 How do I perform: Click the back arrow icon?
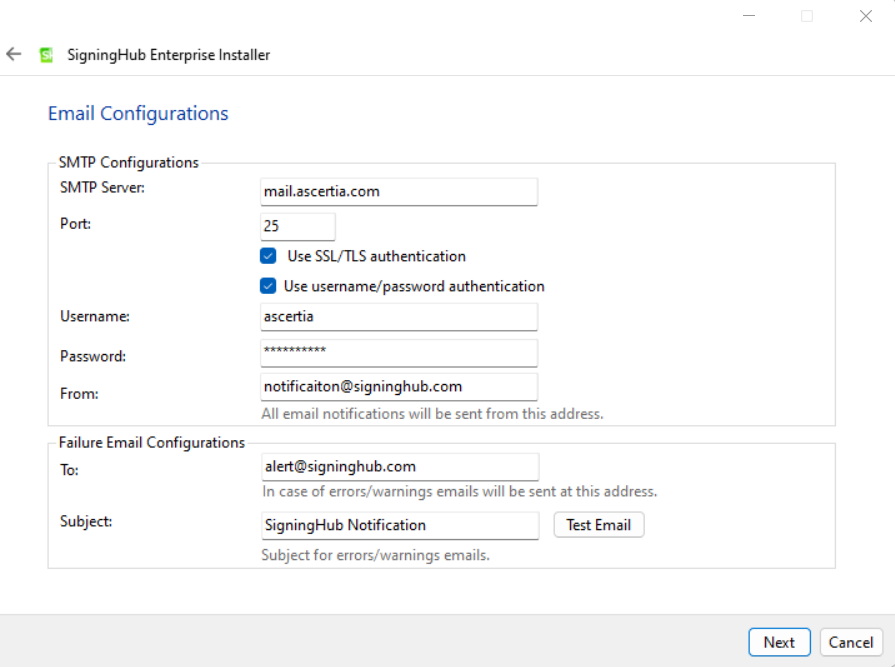coord(14,54)
